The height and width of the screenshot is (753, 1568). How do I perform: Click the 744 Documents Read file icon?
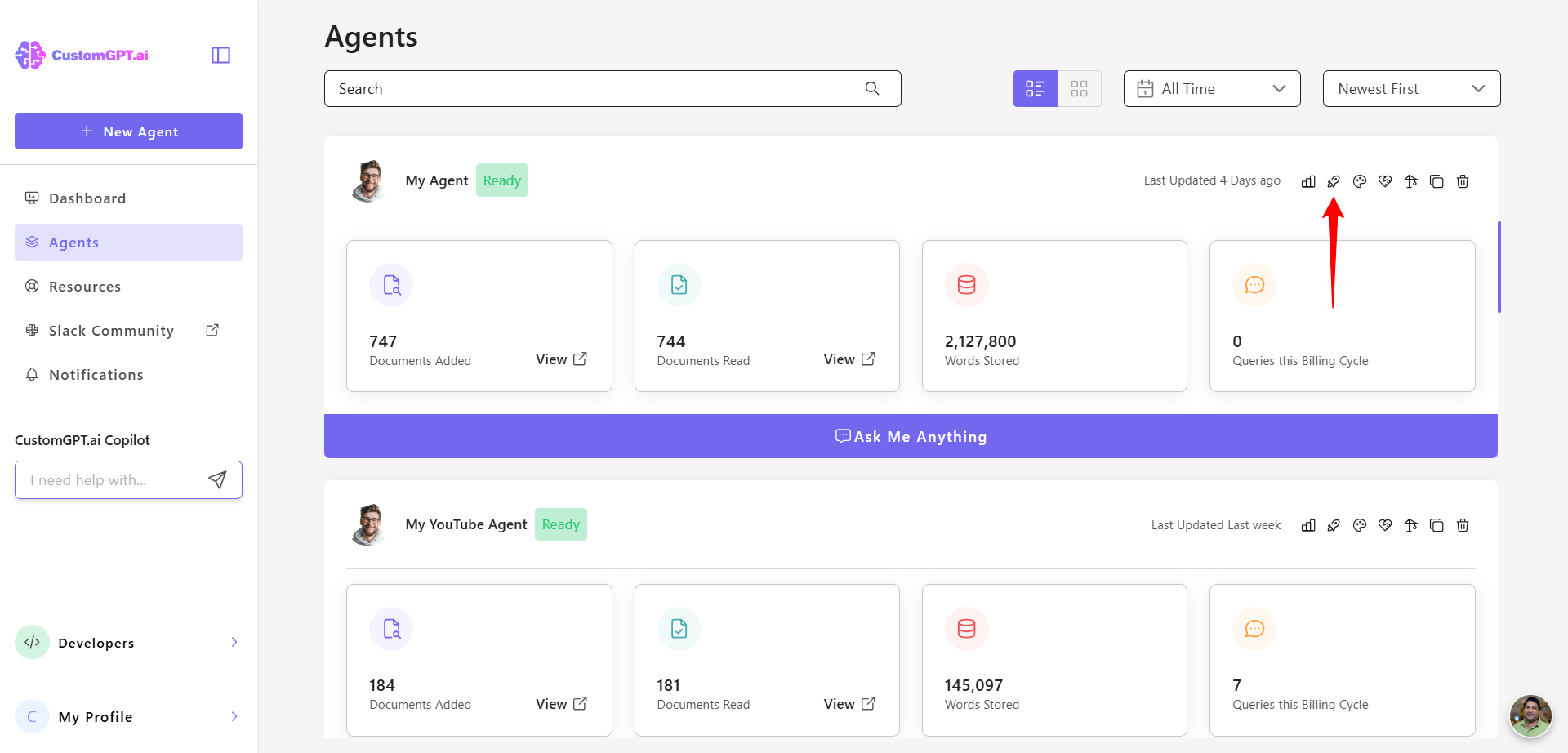click(x=679, y=285)
